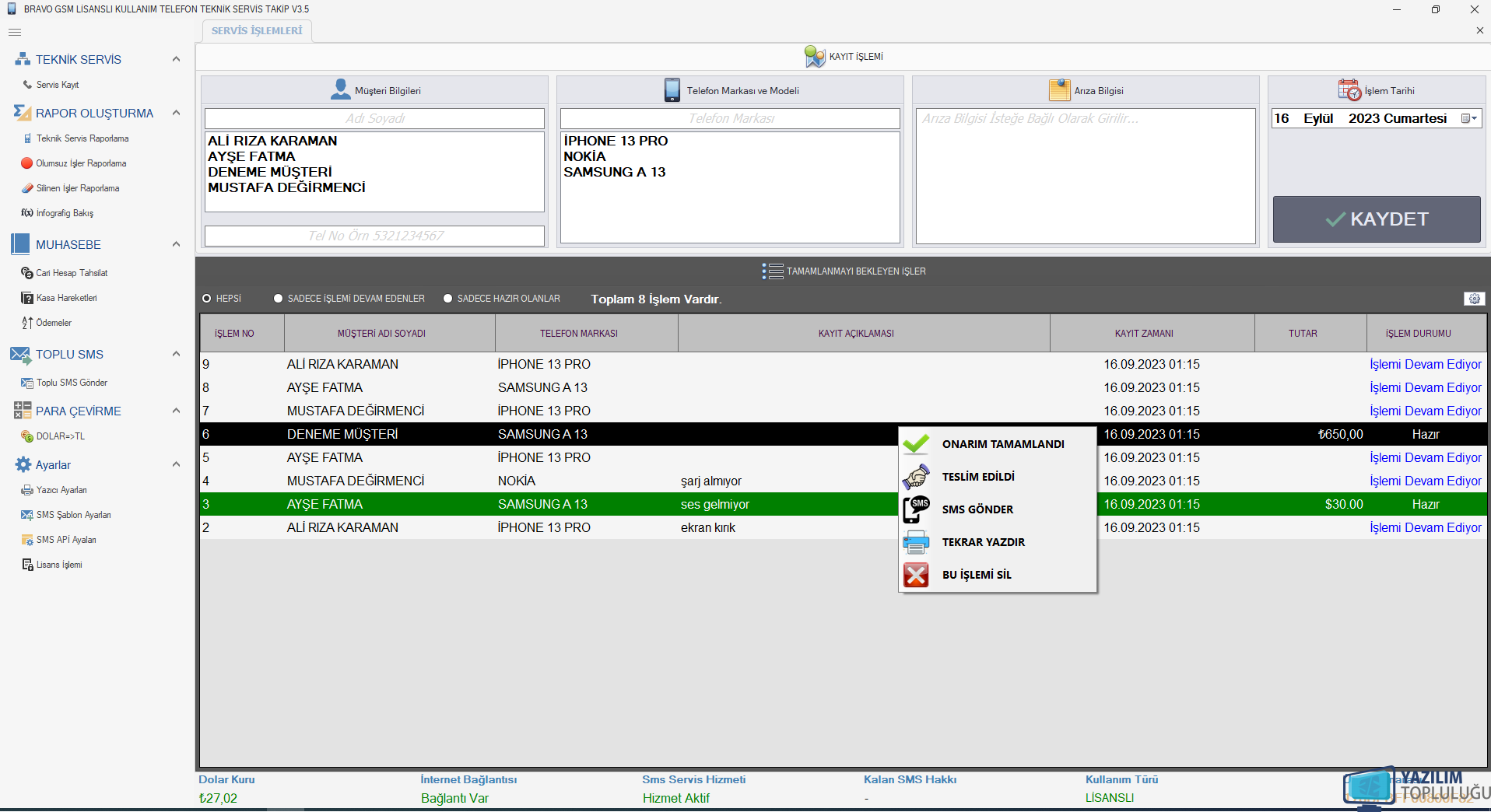Click the Servis Kayıt phone icon

(x=28, y=85)
